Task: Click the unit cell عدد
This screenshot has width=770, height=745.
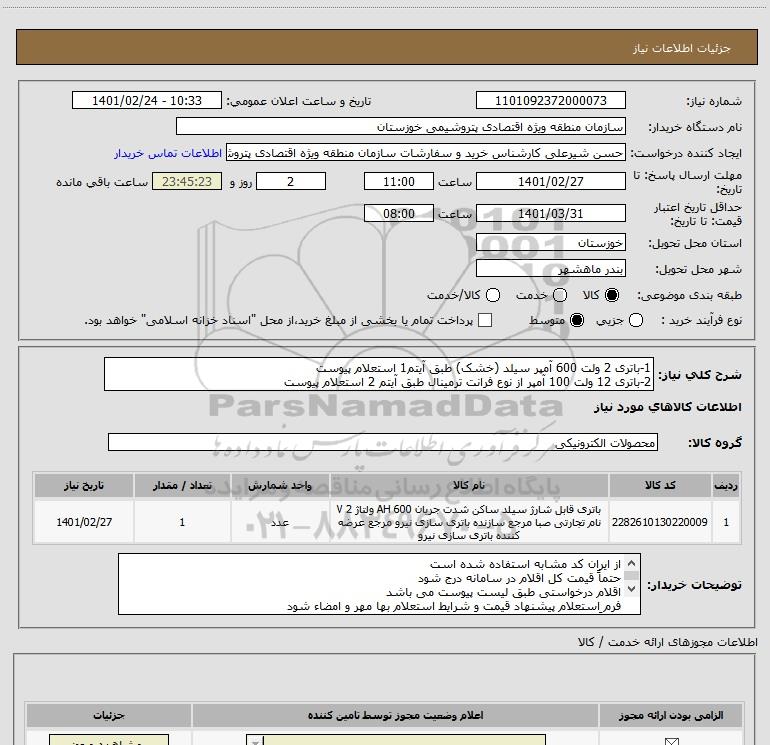Action: point(280,522)
